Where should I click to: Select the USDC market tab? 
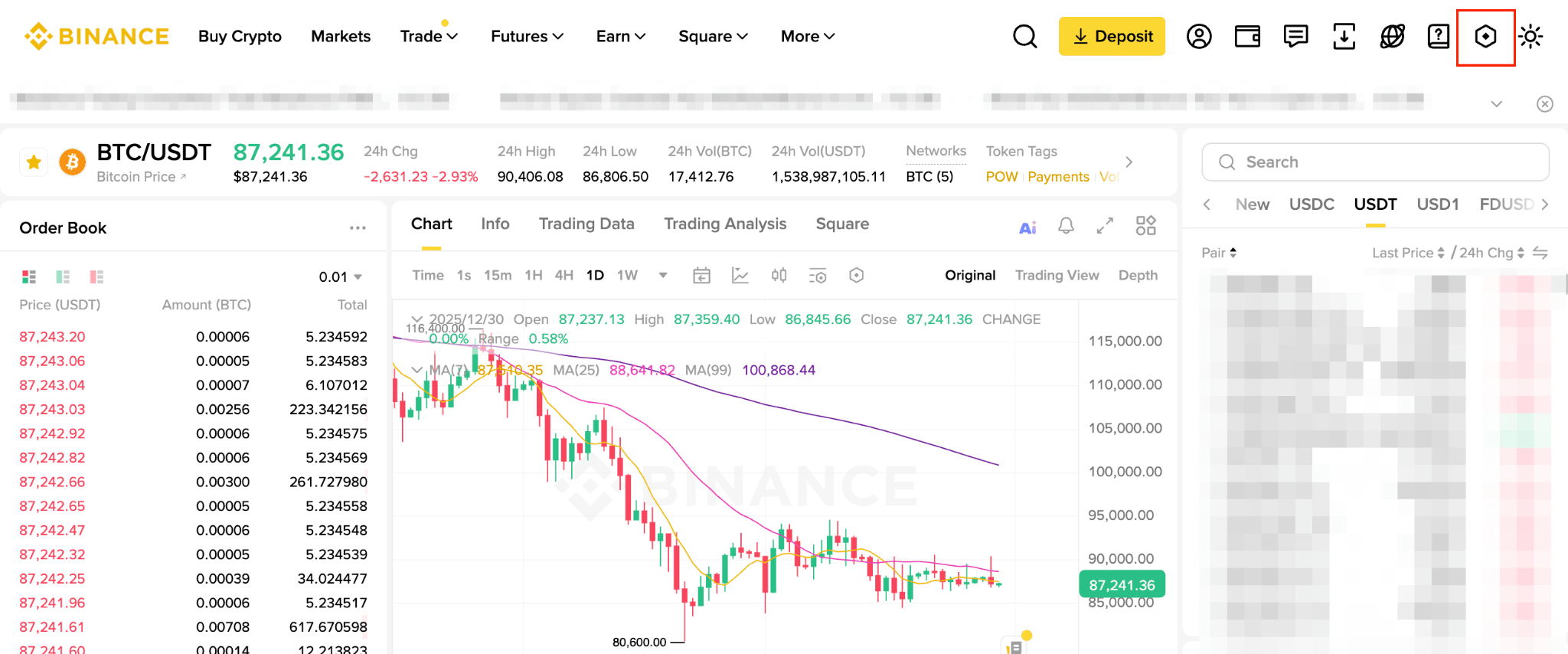pos(1312,204)
